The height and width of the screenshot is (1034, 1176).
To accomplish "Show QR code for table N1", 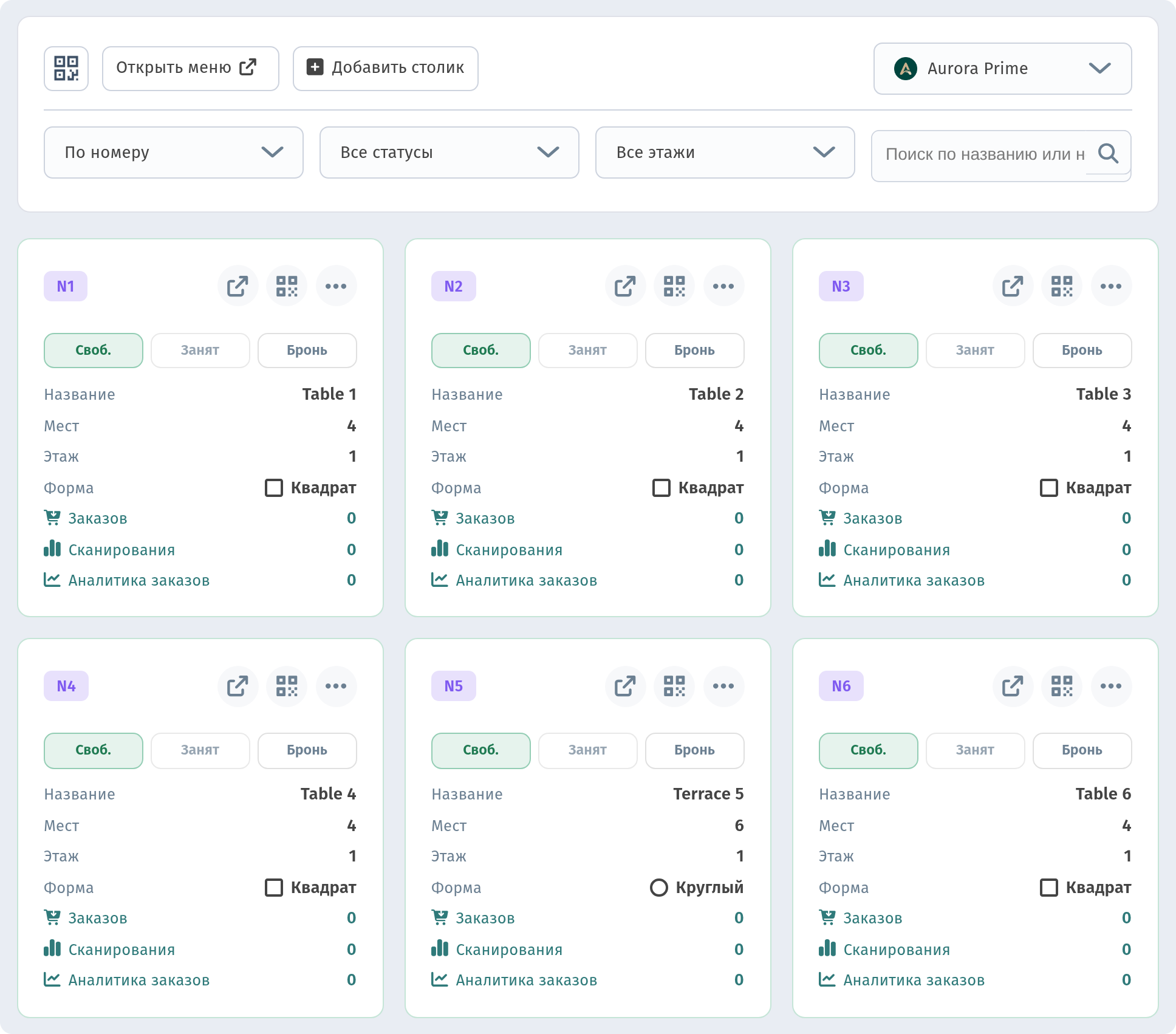I will pyautogui.click(x=287, y=286).
